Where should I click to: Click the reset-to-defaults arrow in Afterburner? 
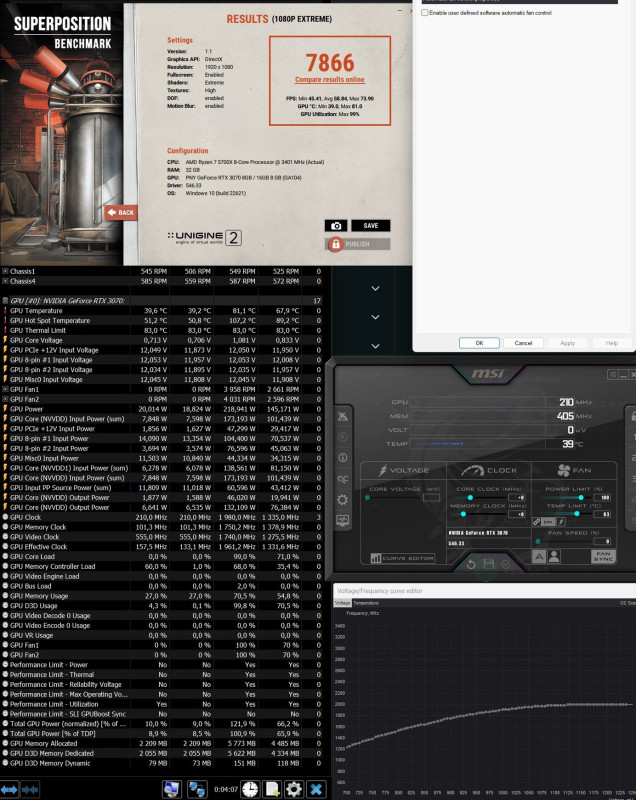coord(471,564)
